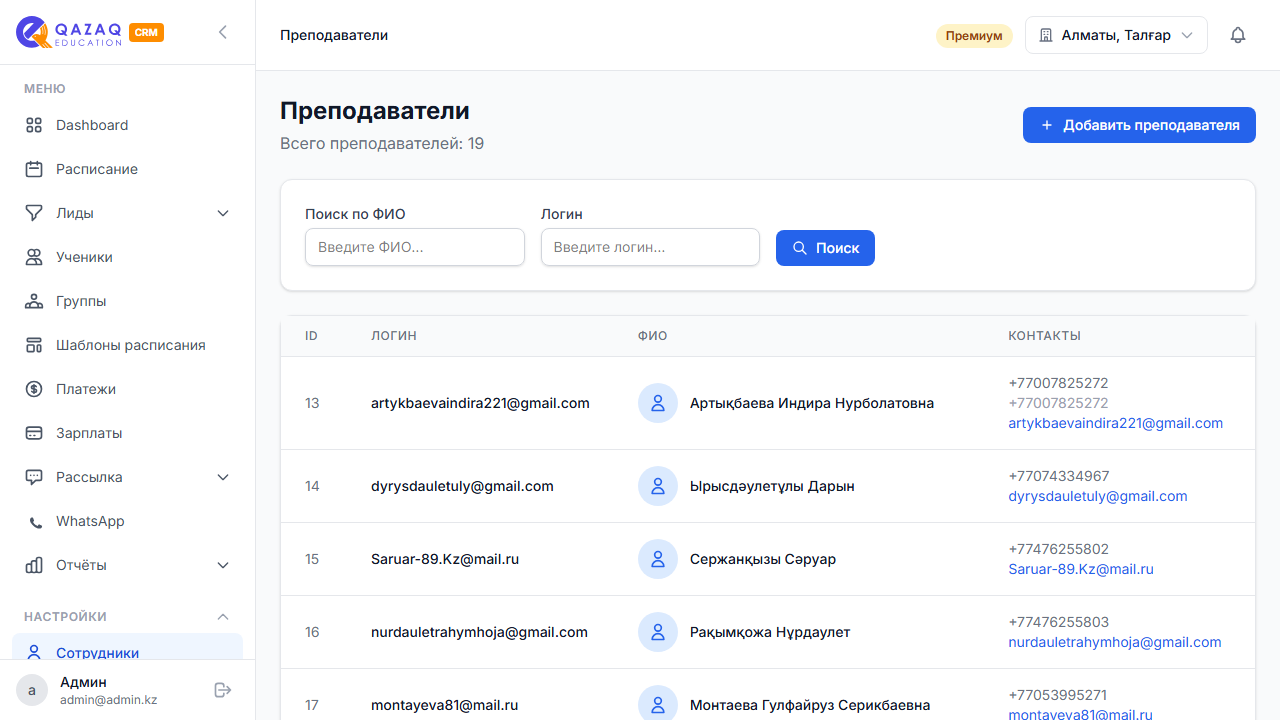Click the Отчёты bar chart icon
The image size is (1280, 720).
tap(34, 565)
